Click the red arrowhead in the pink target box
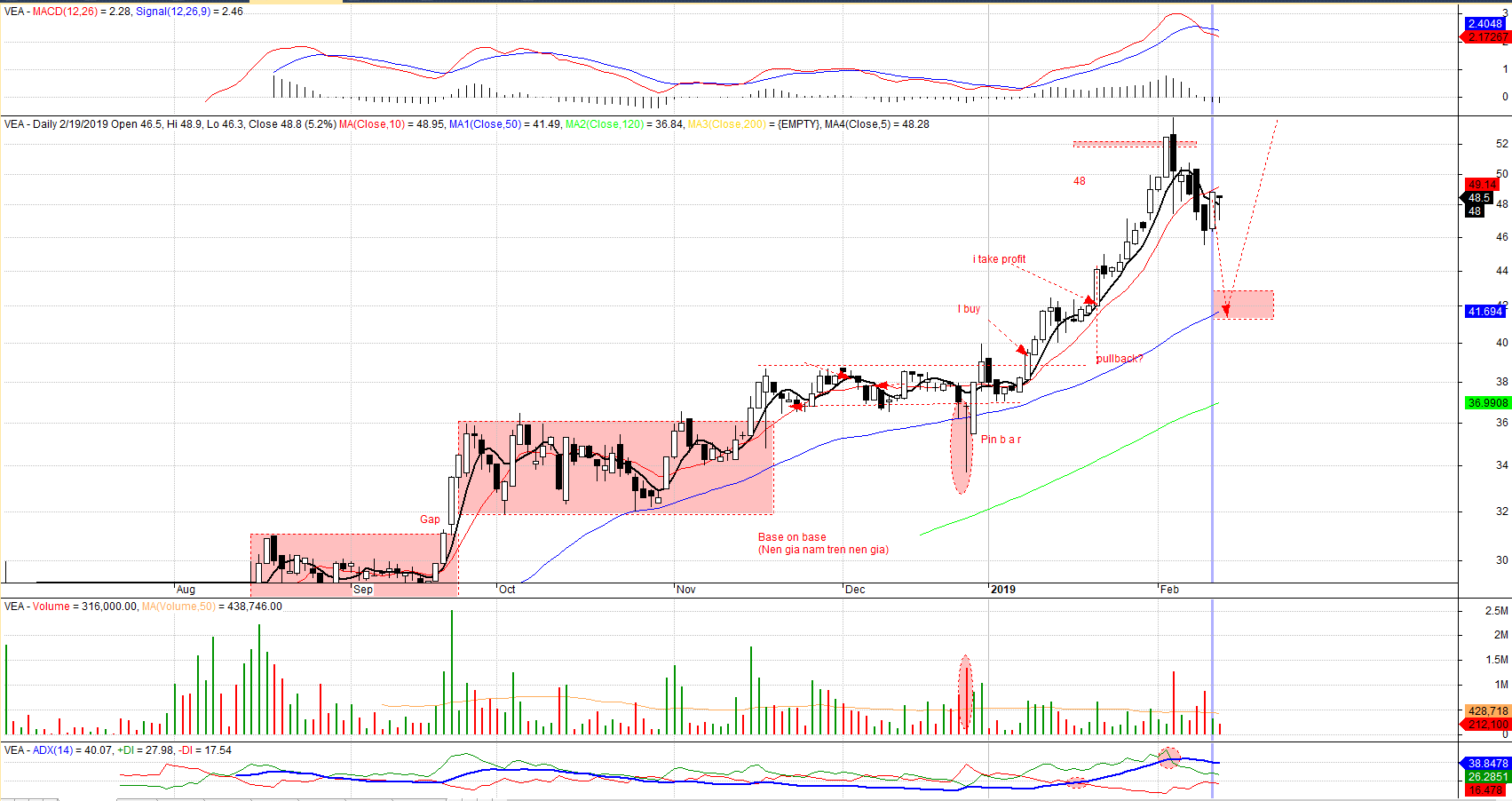The width and height of the screenshot is (1512, 801). 1226,309
